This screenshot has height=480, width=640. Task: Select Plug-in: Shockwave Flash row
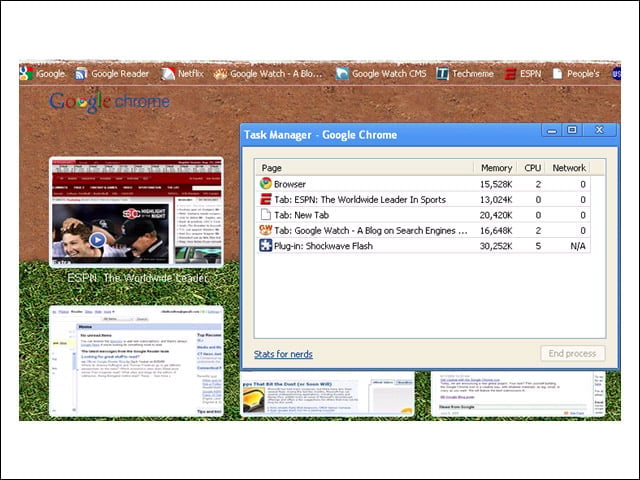click(423, 246)
